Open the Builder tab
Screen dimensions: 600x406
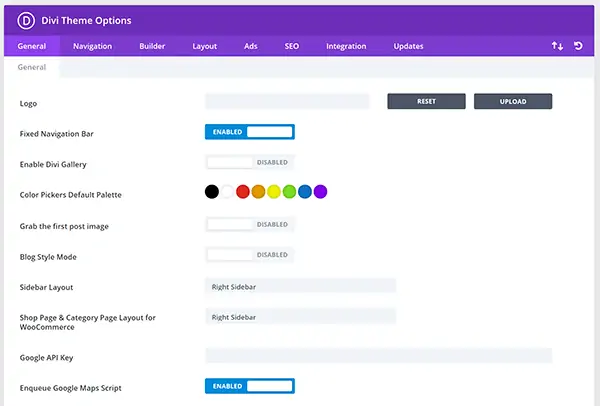click(x=152, y=46)
